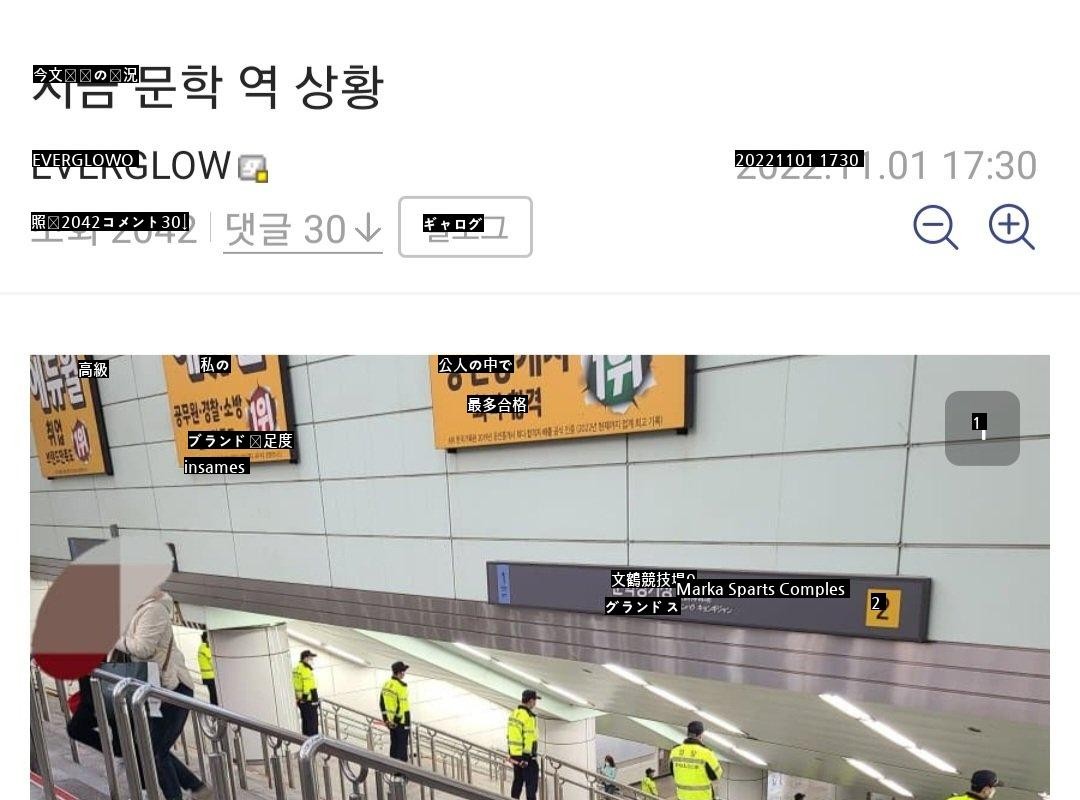Click the 조회 2042 view count
Image resolution: width=1080 pixels, height=800 pixels.
(114, 229)
